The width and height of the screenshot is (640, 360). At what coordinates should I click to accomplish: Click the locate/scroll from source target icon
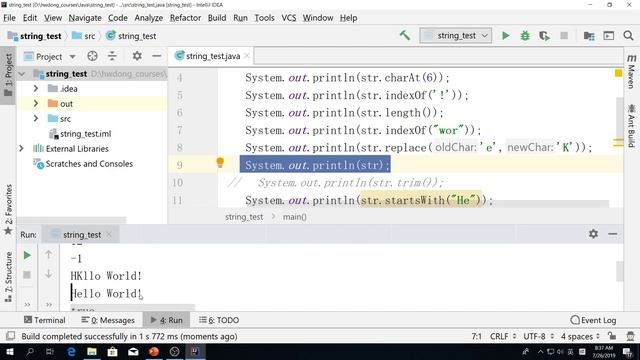[x=92, y=56]
